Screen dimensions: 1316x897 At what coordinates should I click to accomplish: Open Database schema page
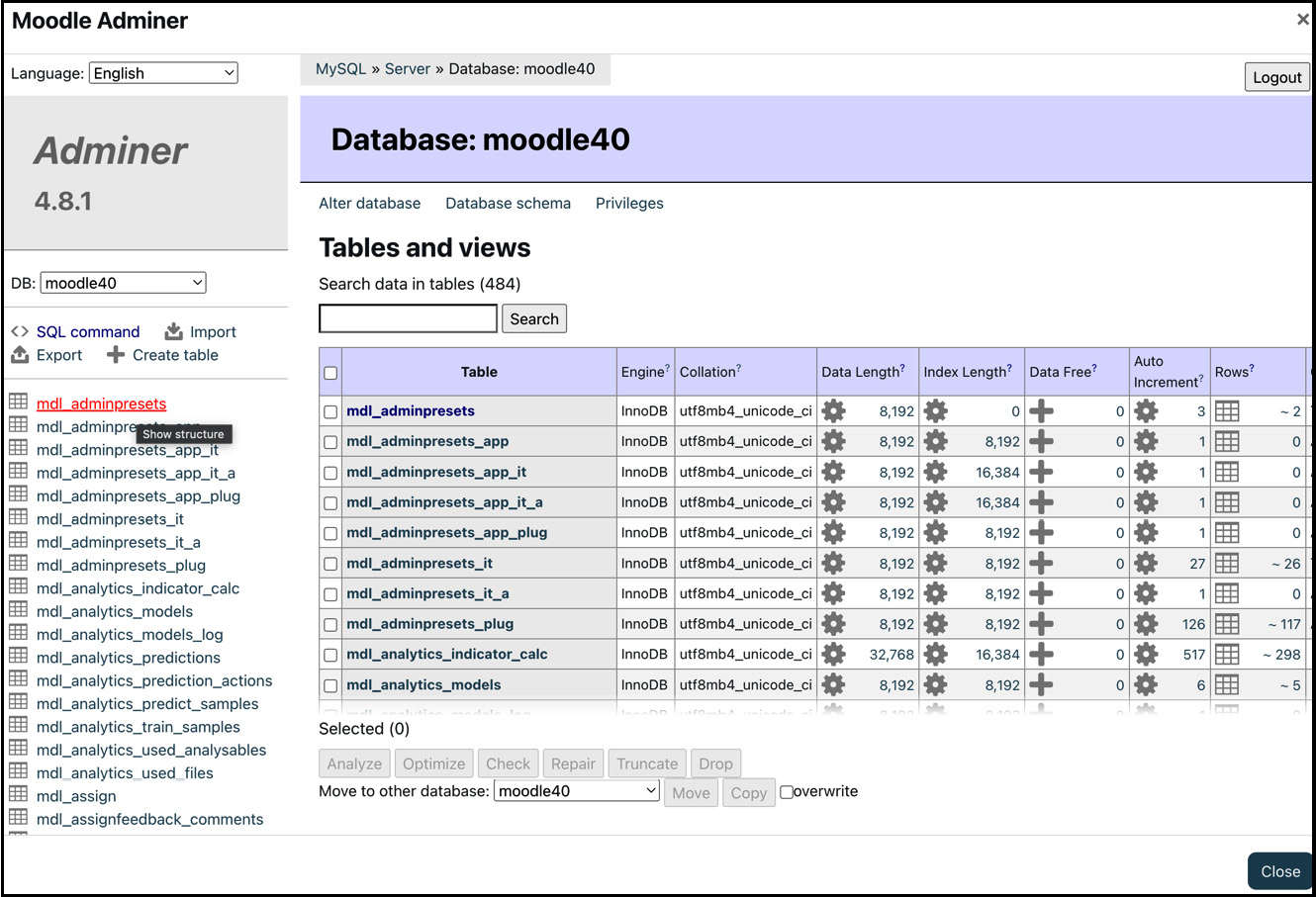pyautogui.click(x=508, y=203)
